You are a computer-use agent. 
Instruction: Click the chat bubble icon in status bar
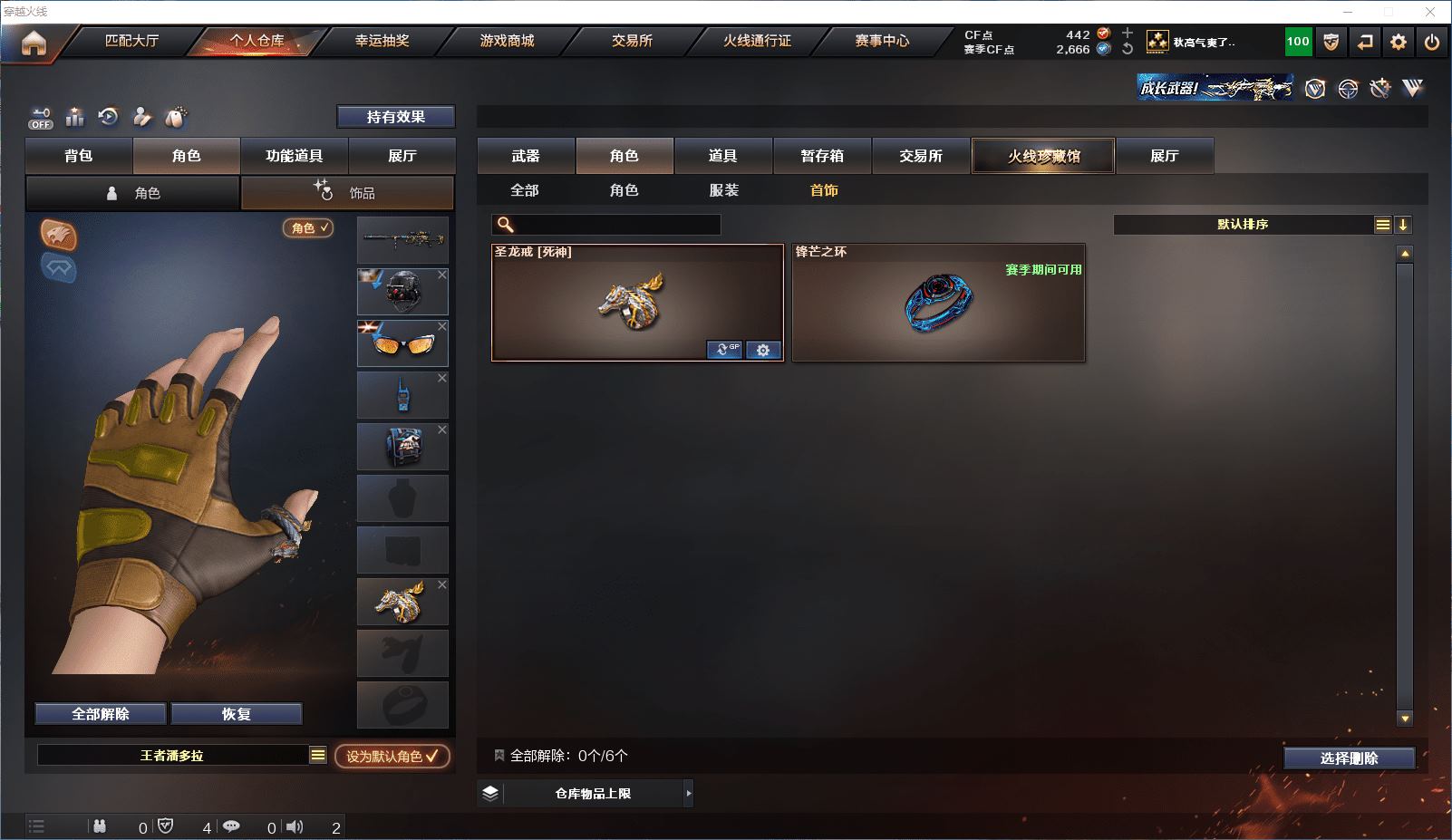click(x=231, y=826)
